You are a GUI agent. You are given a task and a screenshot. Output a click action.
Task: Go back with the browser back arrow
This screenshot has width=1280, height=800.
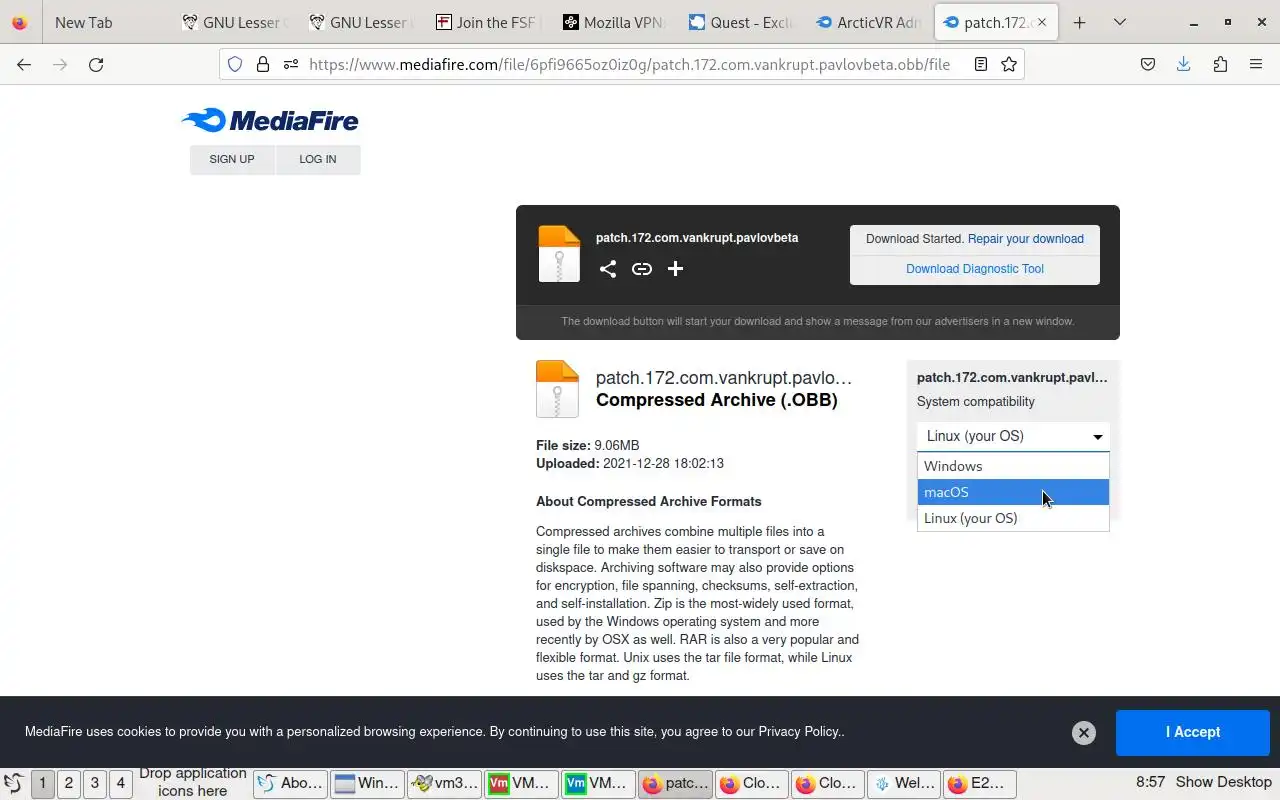click(24, 64)
